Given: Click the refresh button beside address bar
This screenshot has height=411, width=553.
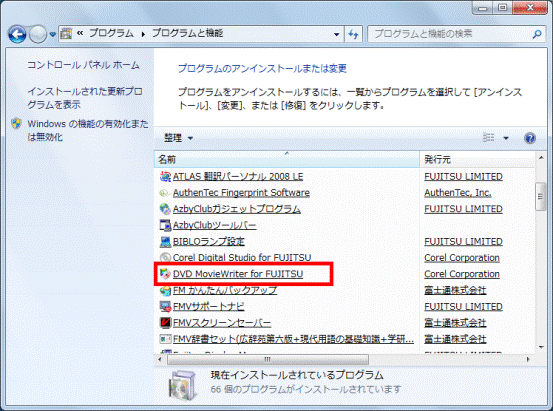Looking at the screenshot, I should pos(353,34).
